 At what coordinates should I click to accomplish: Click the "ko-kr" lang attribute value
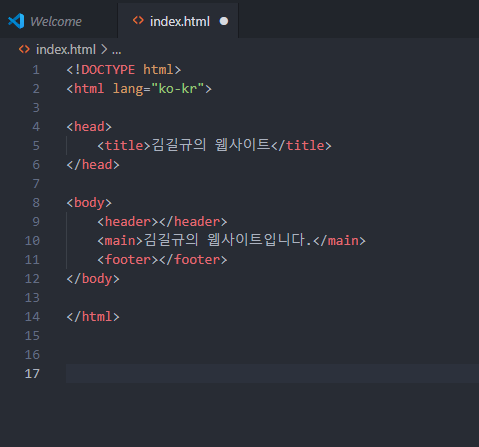(x=177, y=89)
